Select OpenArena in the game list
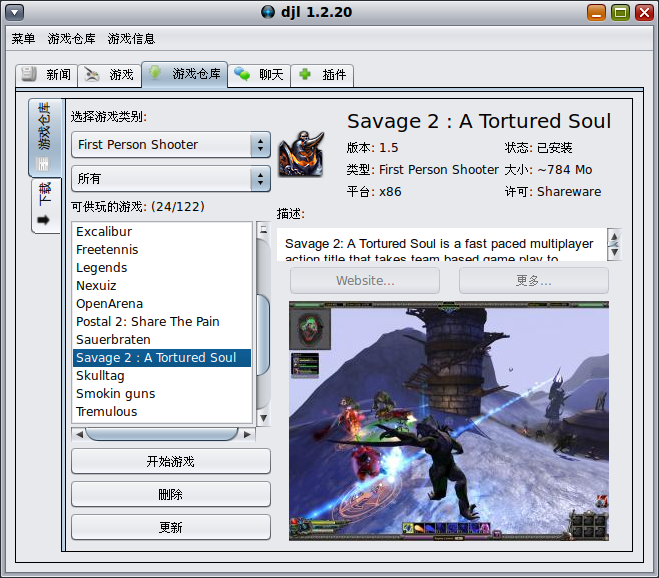The height and width of the screenshot is (578, 659). 162,304
